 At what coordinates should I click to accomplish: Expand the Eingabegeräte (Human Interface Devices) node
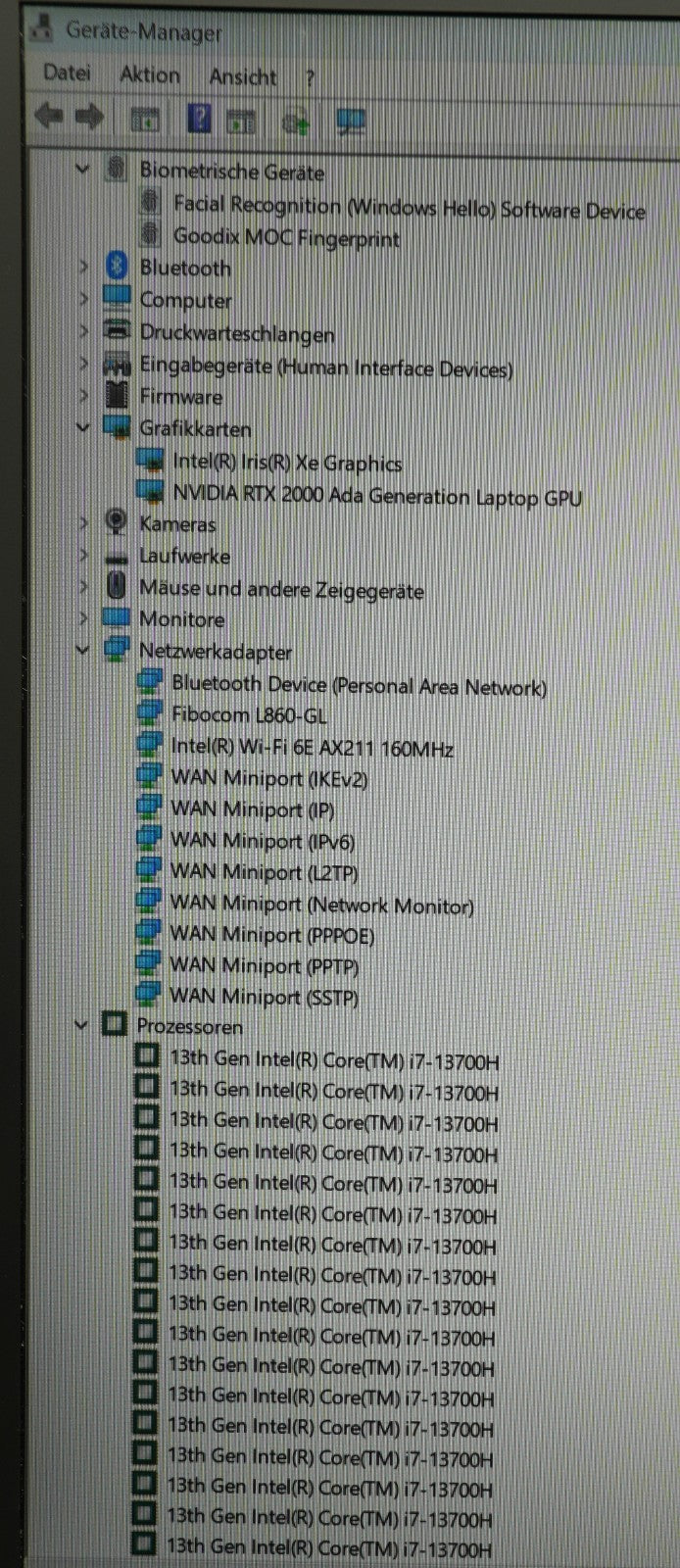pos(83,365)
